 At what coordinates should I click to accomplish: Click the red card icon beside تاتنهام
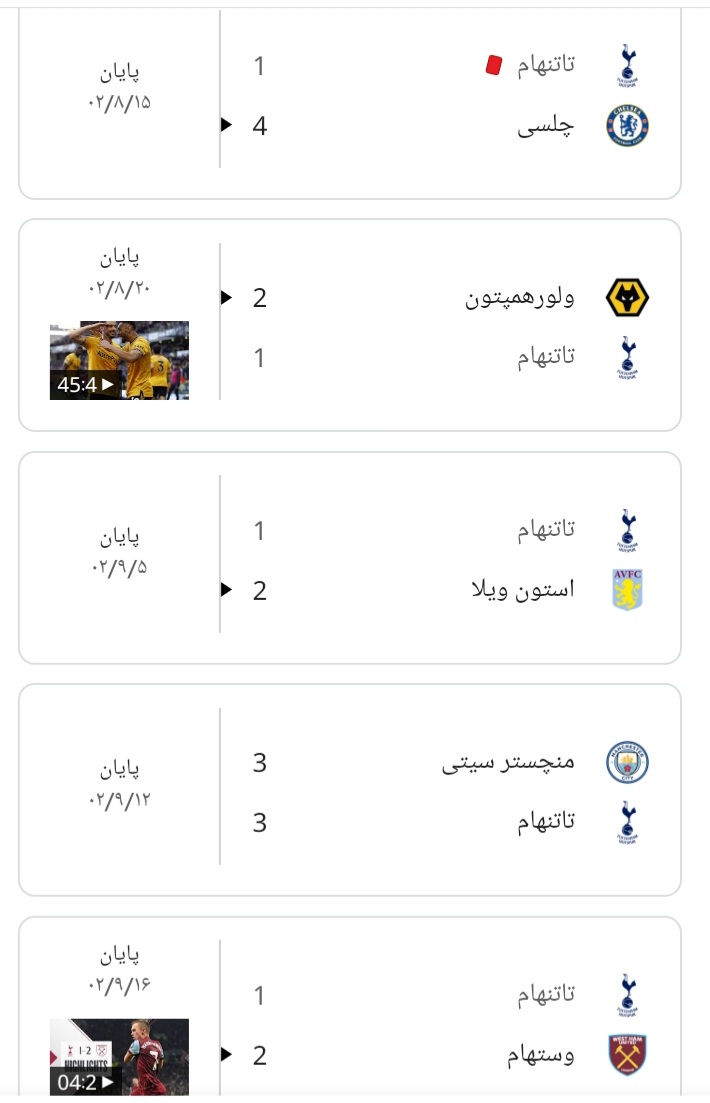pos(494,65)
